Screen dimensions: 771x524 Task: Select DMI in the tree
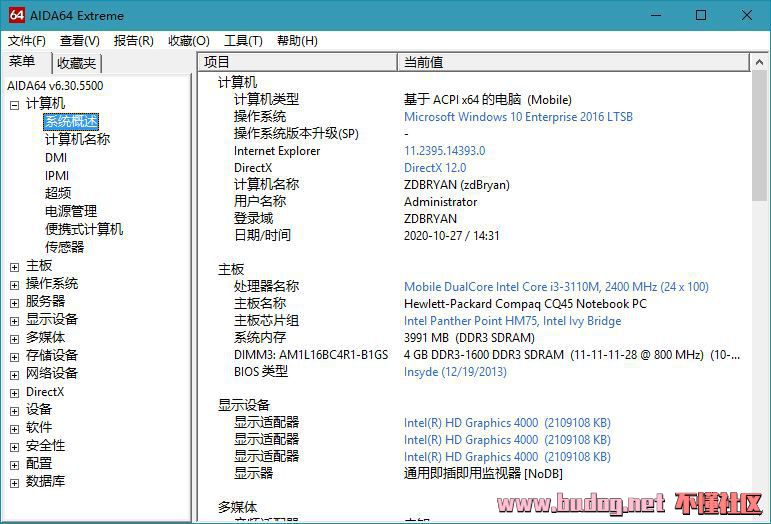(56, 158)
